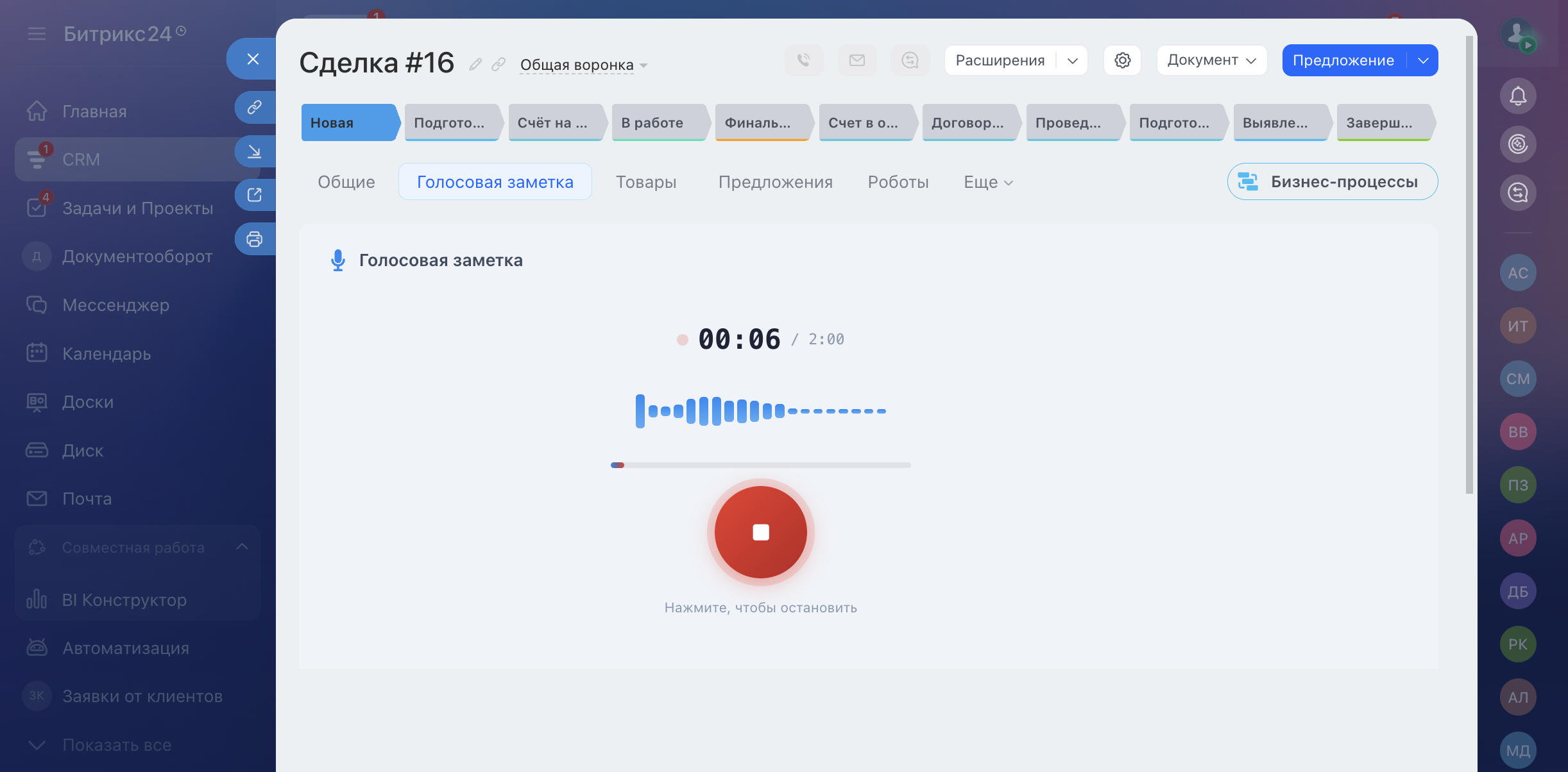Open the Общая воронка funnel selector
The image size is (1568, 772).
point(583,65)
